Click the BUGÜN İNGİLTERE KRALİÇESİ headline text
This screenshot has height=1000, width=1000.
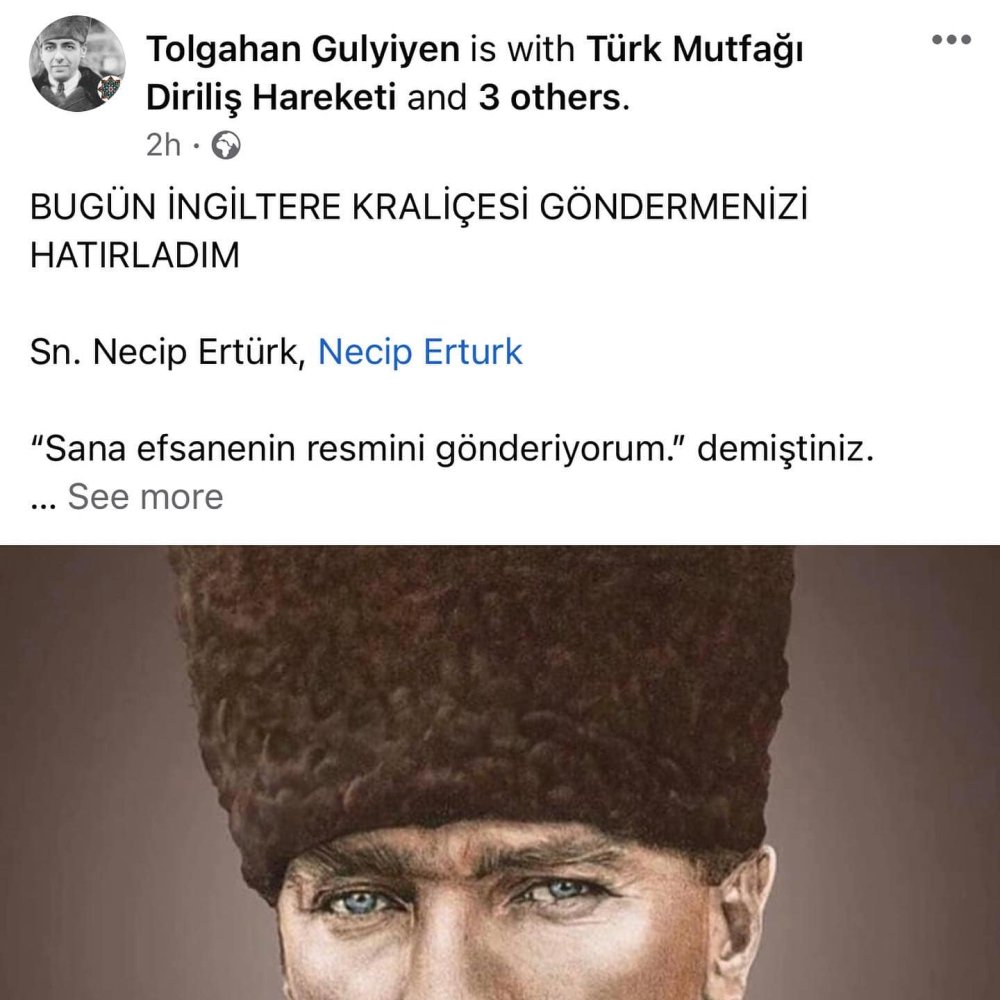418,206
